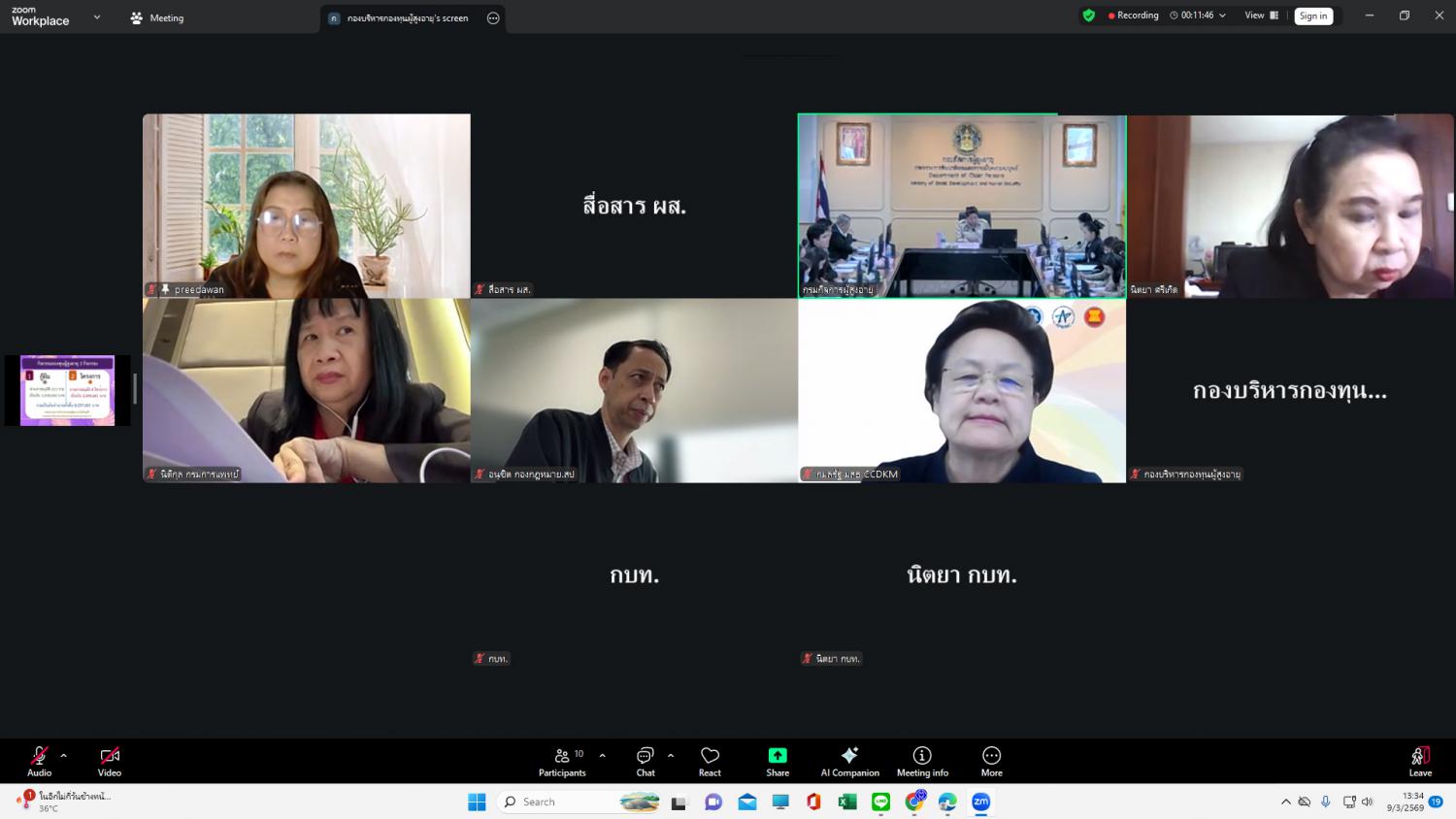This screenshot has height=819, width=1456.
Task: Open AI Companion
Action: [x=849, y=760]
